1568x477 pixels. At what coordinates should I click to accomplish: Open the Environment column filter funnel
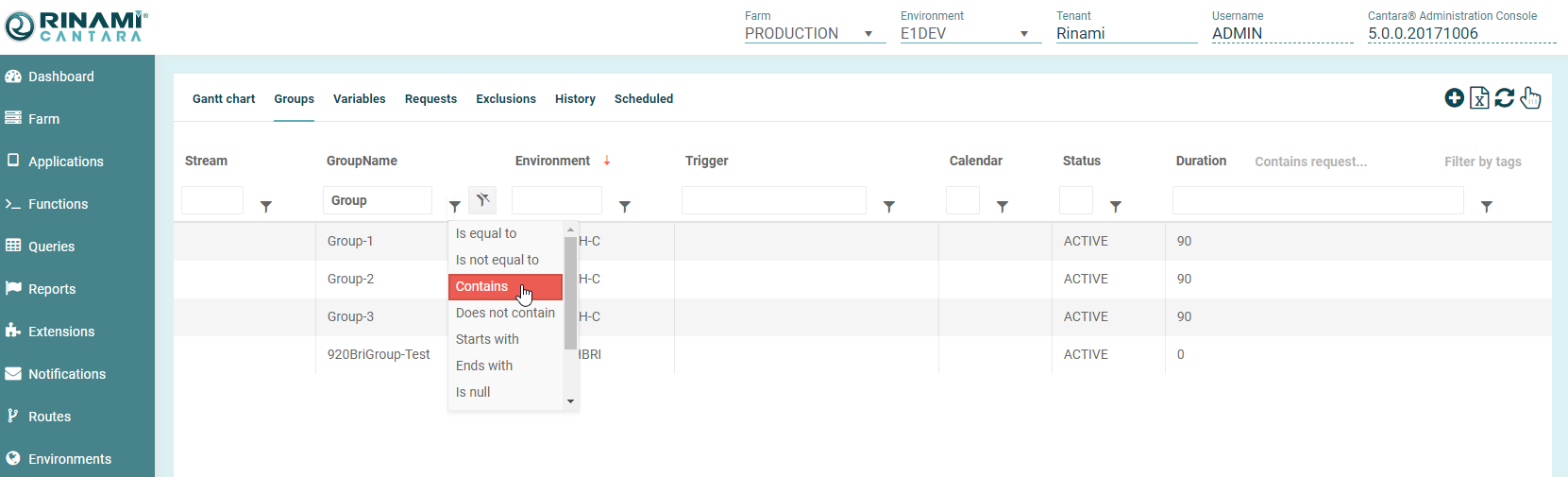click(x=625, y=207)
